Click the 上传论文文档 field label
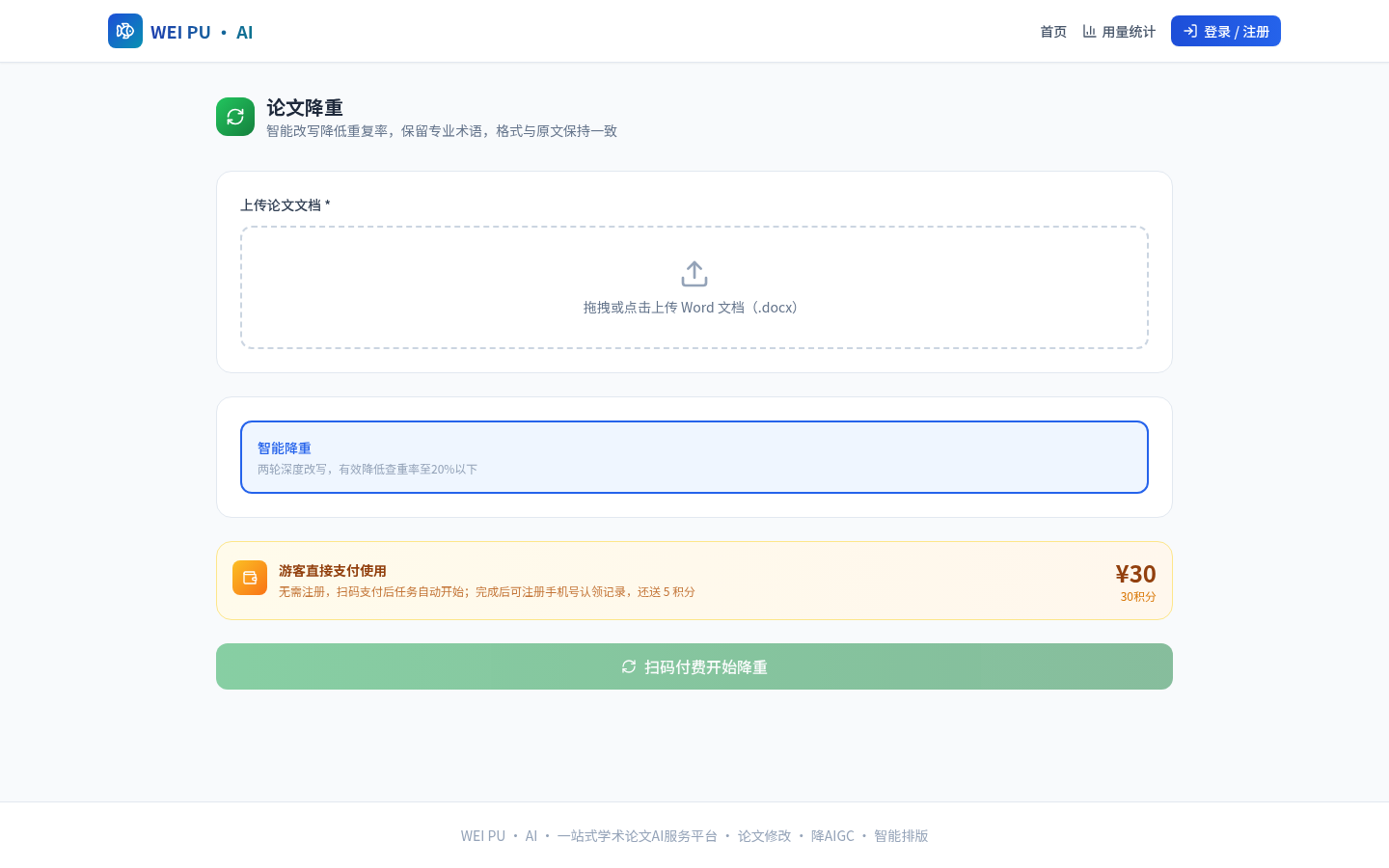This screenshot has height=868, width=1389. [286, 204]
